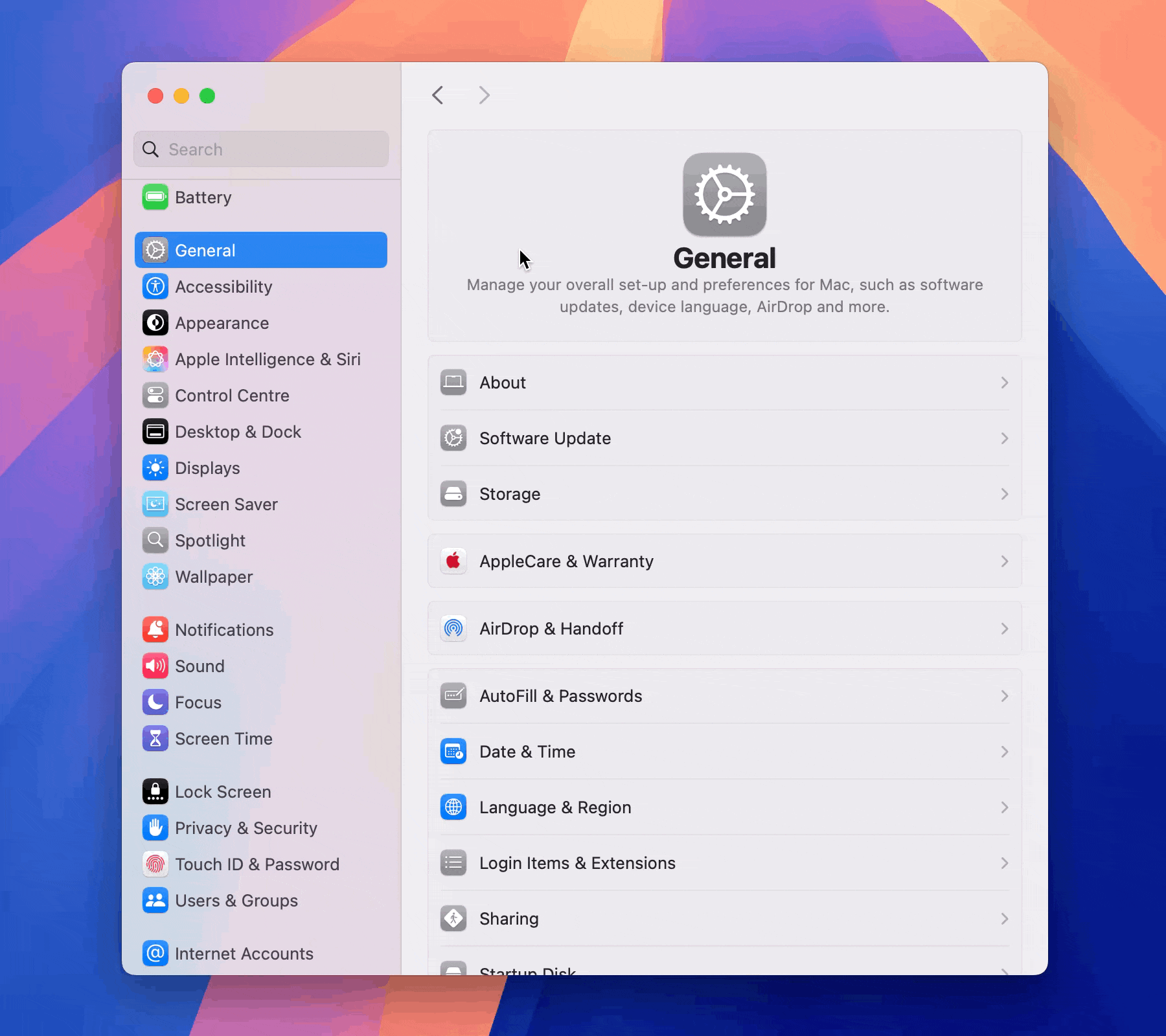
Task: Select the Screen Time hourglass icon
Action: pos(155,738)
